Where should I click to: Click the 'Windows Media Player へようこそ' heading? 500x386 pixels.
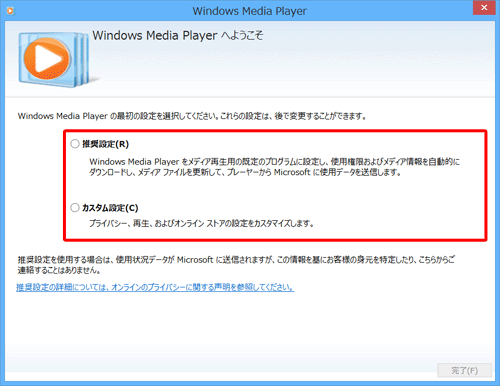point(178,36)
